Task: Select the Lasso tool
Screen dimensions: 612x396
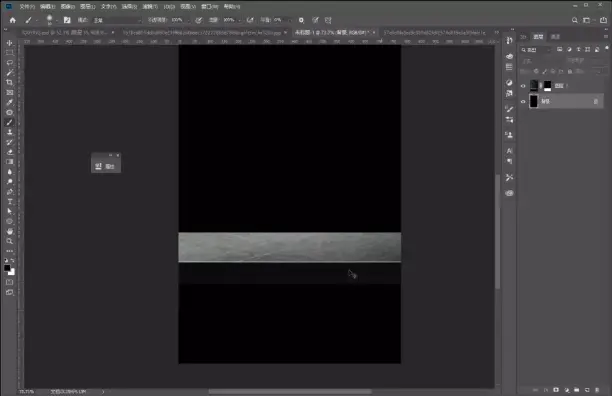Action: click(10, 62)
